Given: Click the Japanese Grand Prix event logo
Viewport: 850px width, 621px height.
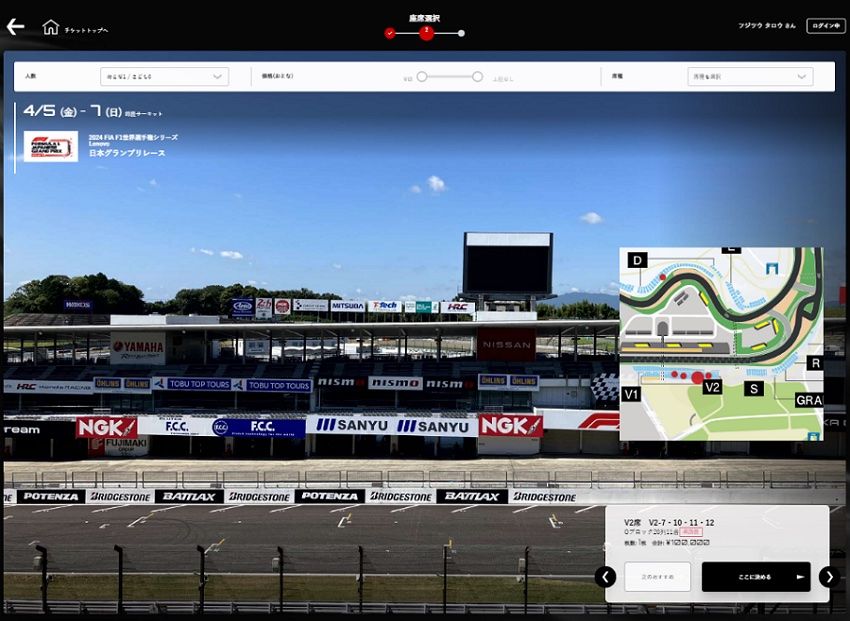Looking at the screenshot, I should 50,146.
